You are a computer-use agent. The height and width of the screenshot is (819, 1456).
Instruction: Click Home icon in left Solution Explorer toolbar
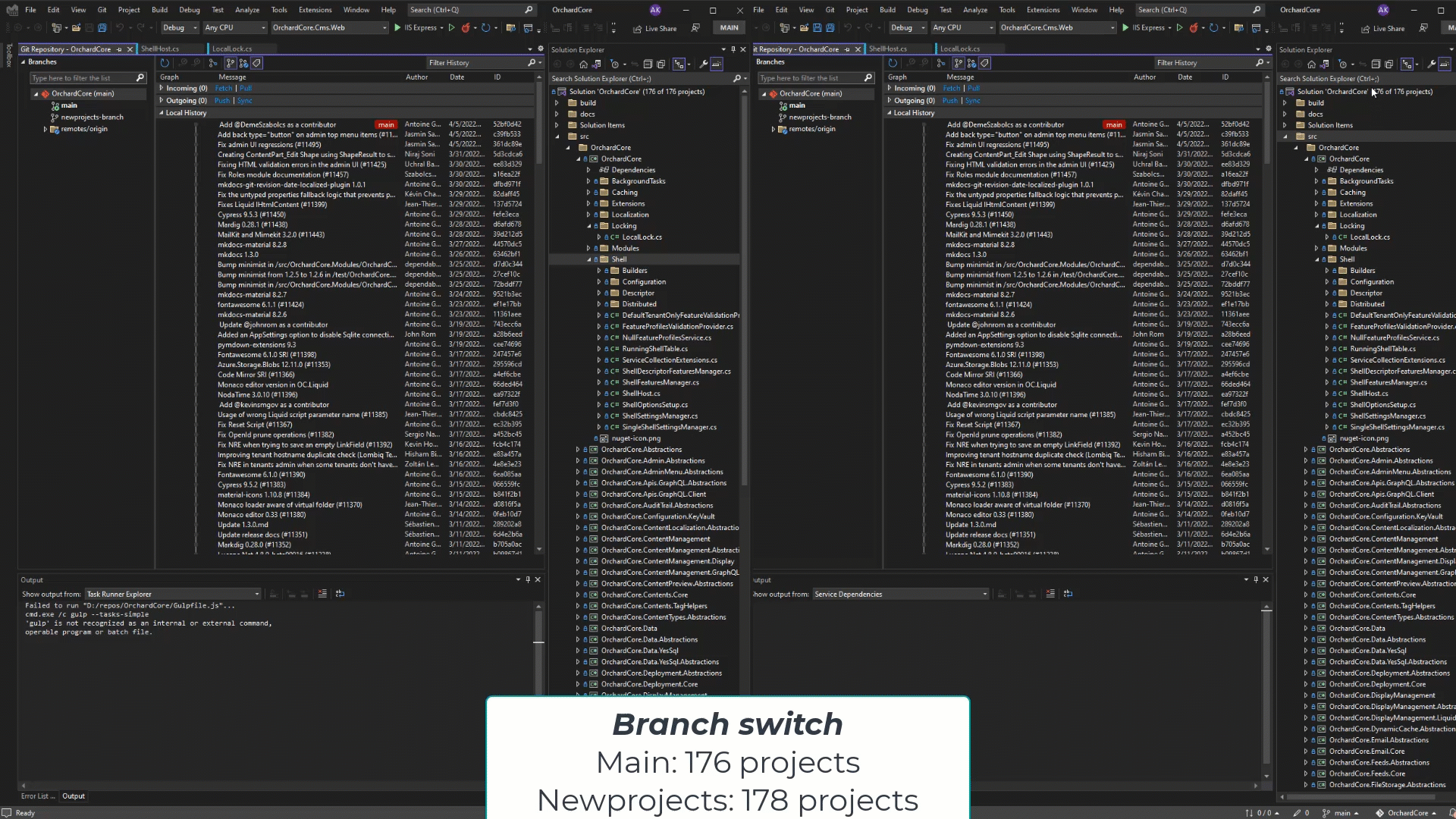tap(583, 64)
